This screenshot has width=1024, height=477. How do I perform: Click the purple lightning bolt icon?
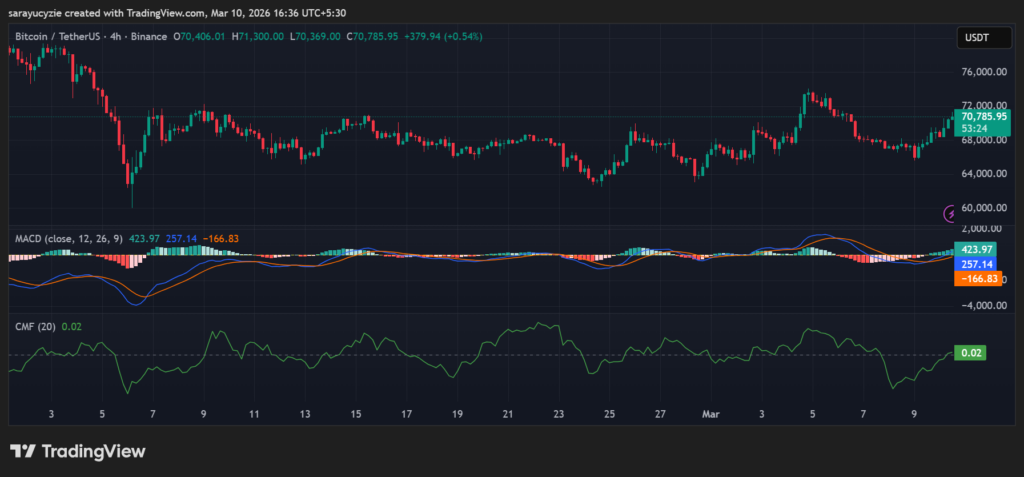click(x=950, y=213)
